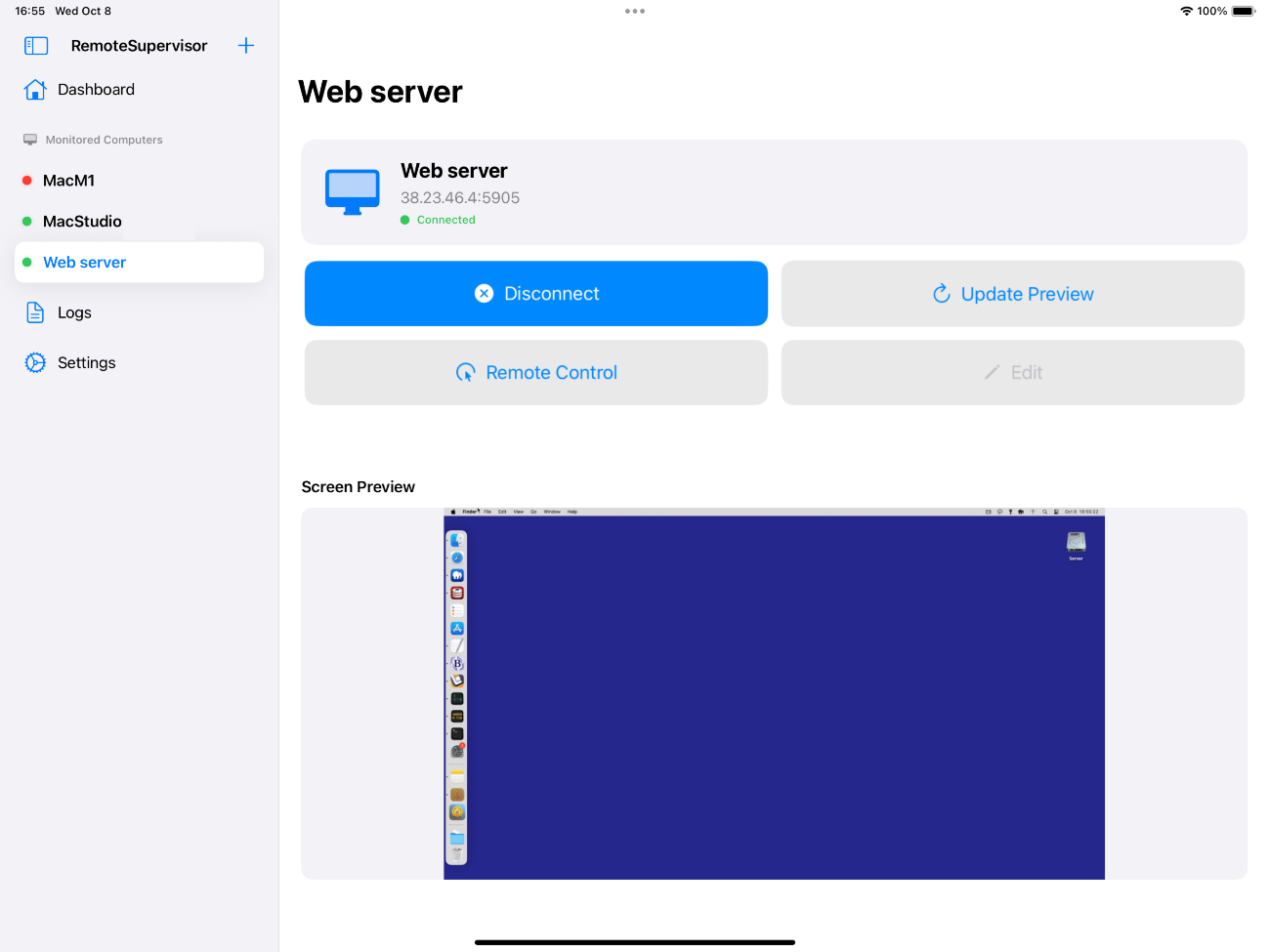Tap the plus icon to add computer
This screenshot has width=1270, height=952.
[246, 46]
